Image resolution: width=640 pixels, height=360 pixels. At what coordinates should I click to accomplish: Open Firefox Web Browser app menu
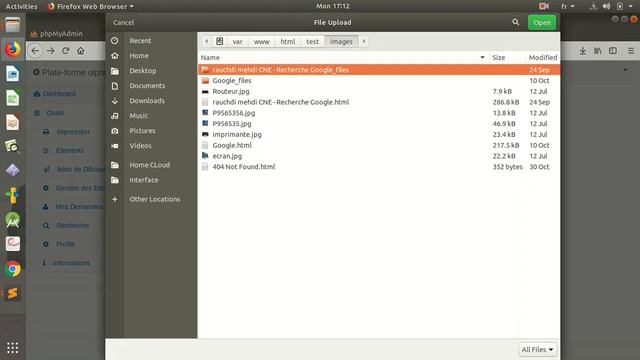coord(91,6)
